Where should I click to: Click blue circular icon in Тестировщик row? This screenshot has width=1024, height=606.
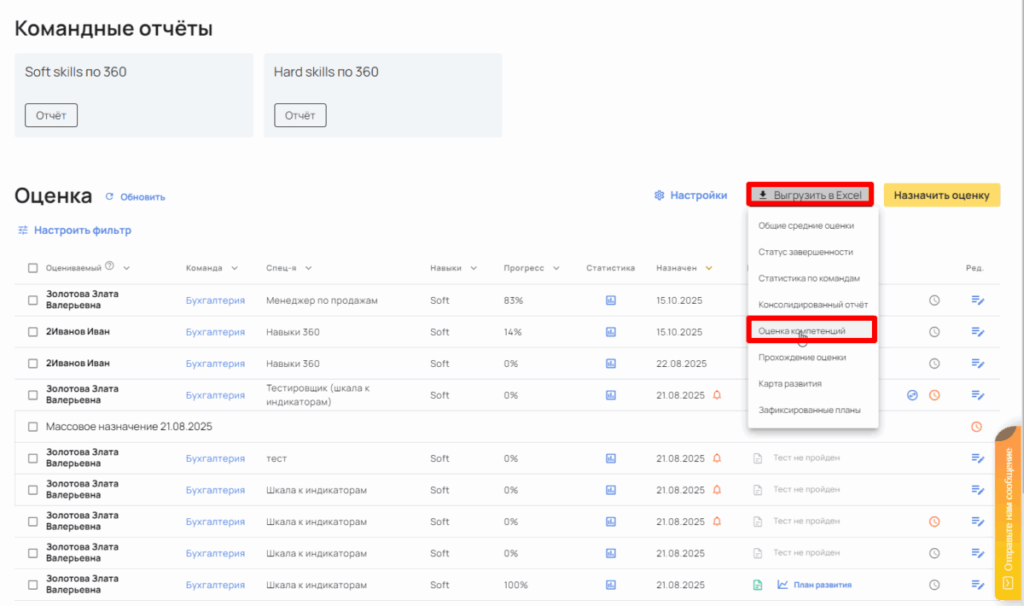pos(912,395)
